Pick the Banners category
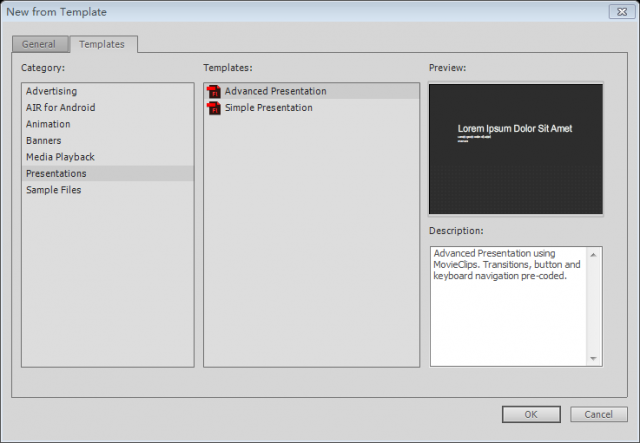The image size is (640, 443). (108, 140)
